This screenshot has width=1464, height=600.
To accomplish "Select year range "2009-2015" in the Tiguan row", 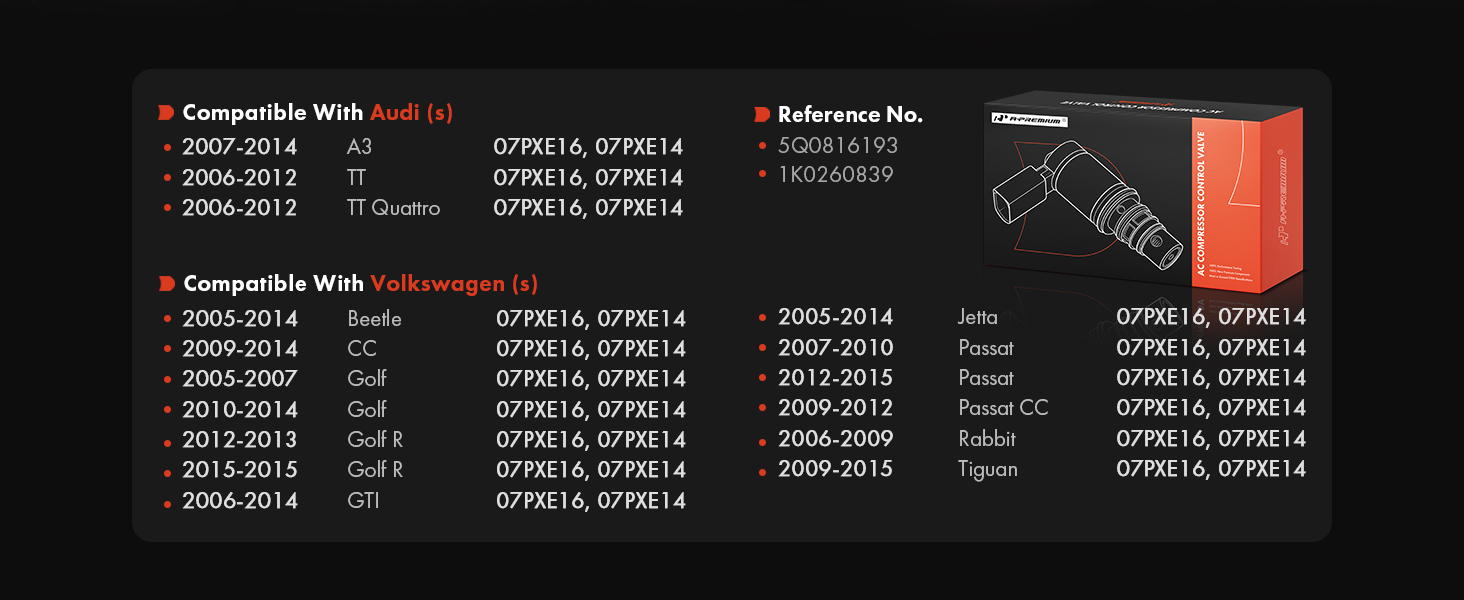I will point(836,469).
